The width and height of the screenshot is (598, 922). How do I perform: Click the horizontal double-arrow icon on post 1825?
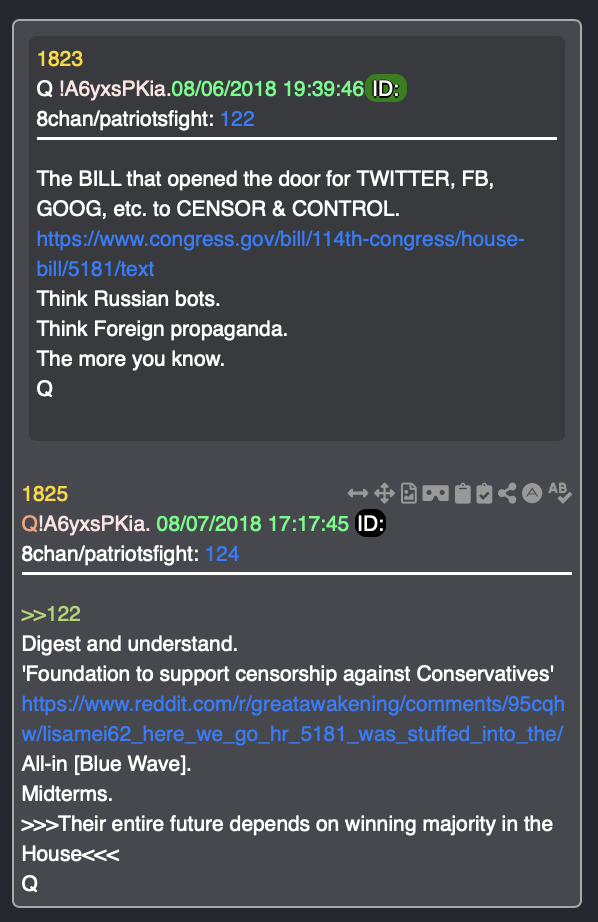(x=358, y=493)
